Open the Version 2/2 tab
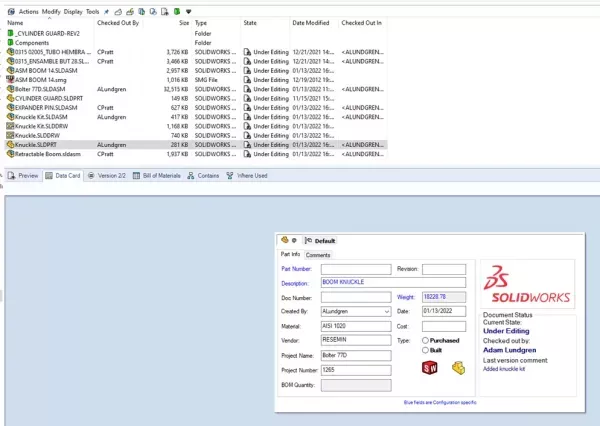 pos(107,176)
